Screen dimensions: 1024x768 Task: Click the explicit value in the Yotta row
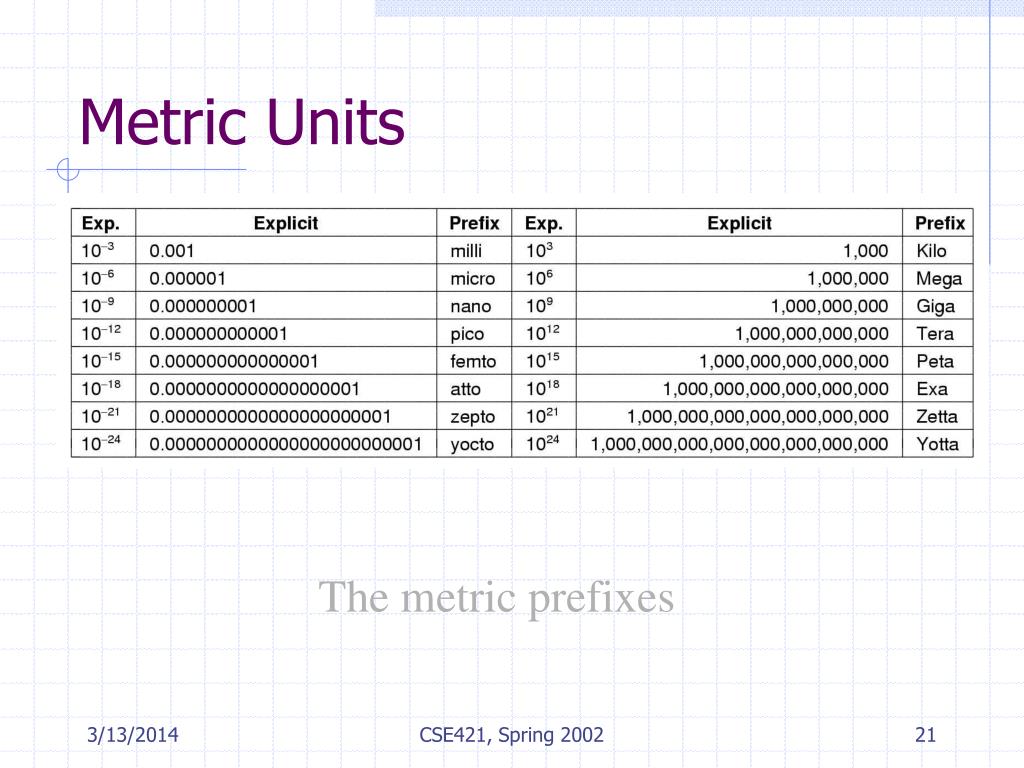coord(739,443)
